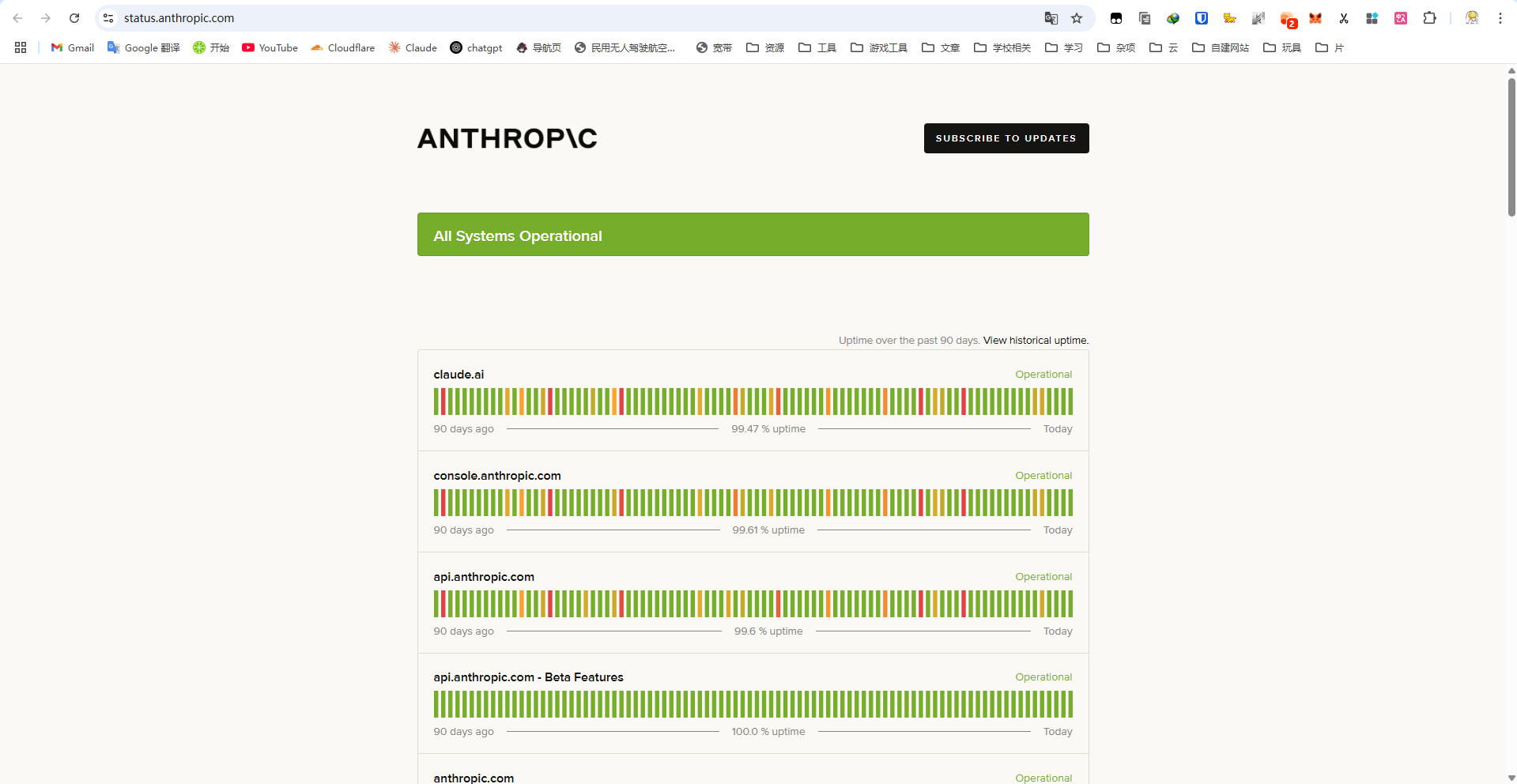Expand the 杂项 bookmark folder
The image size is (1517, 784).
(1116, 47)
